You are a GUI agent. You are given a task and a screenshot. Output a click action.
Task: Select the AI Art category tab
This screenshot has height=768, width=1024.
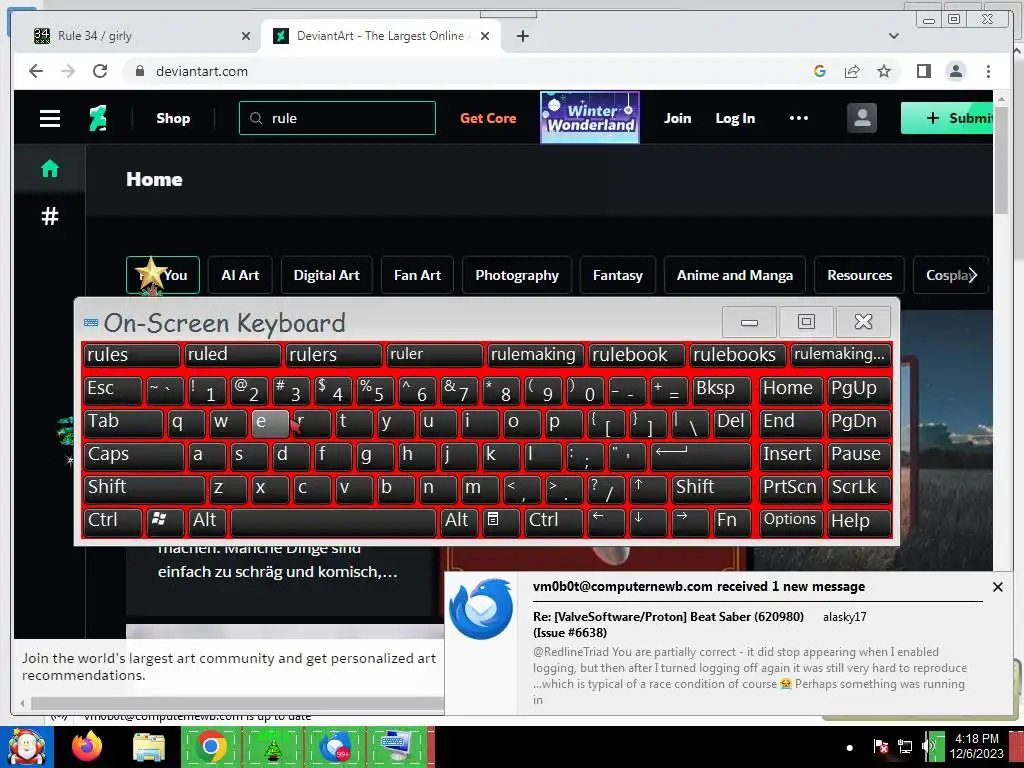(240, 275)
